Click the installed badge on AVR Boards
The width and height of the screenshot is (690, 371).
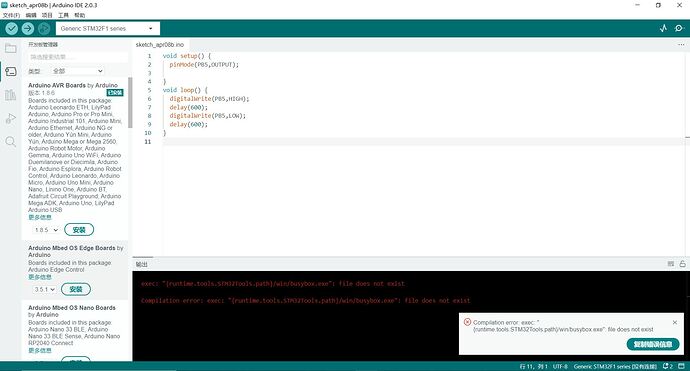coord(115,92)
